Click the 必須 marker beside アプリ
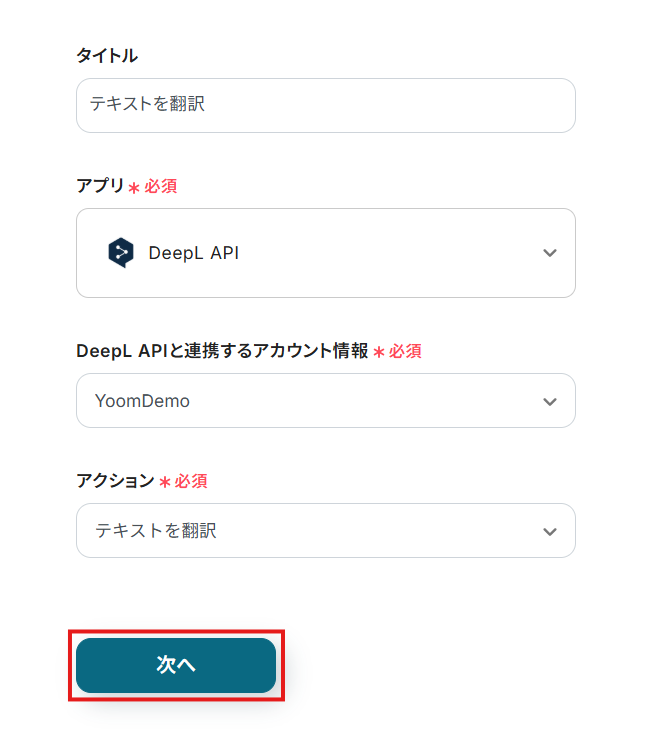This screenshot has width=655, height=752. click(161, 186)
